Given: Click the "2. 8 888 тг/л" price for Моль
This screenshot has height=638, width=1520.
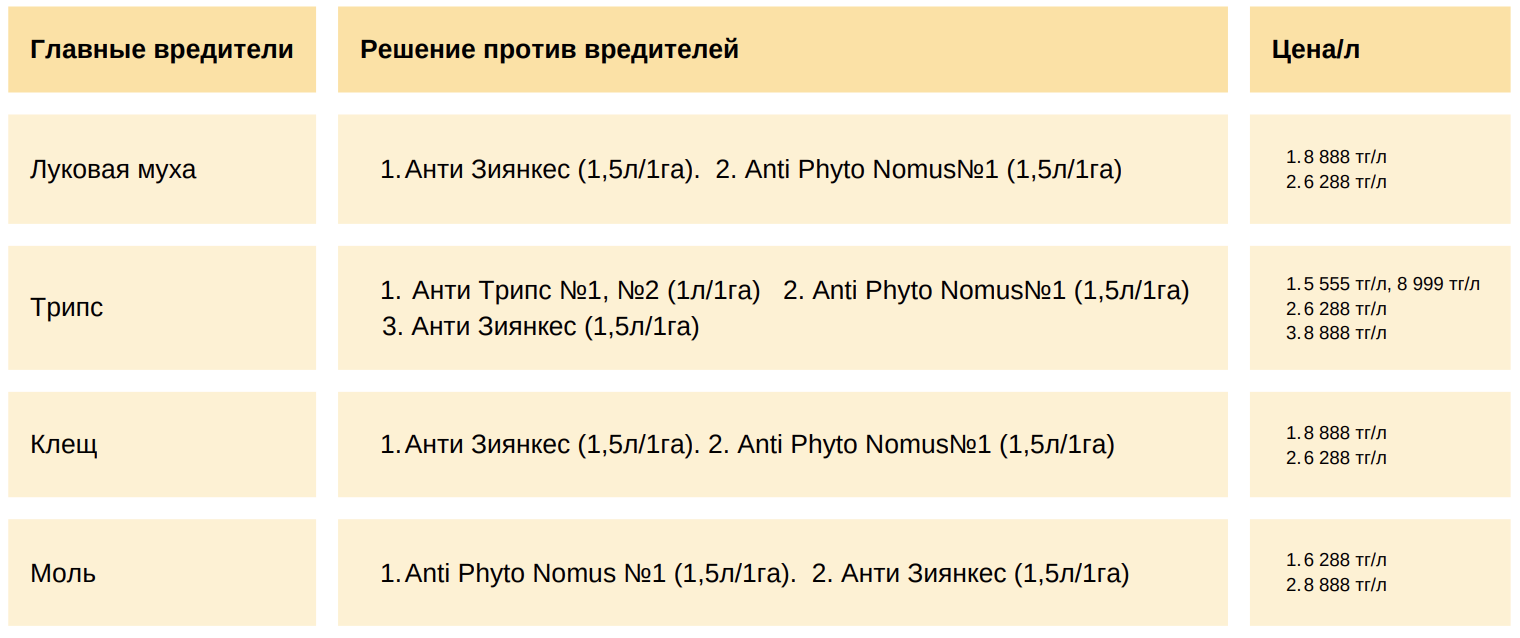Looking at the screenshot, I should [x=1337, y=585].
